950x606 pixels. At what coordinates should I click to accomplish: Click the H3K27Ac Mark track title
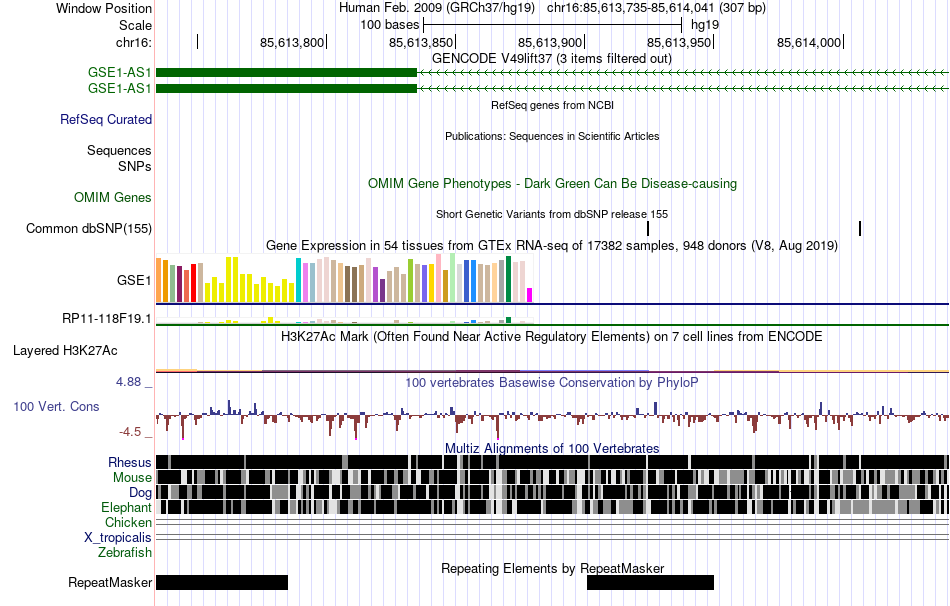pyautogui.click(x=552, y=336)
